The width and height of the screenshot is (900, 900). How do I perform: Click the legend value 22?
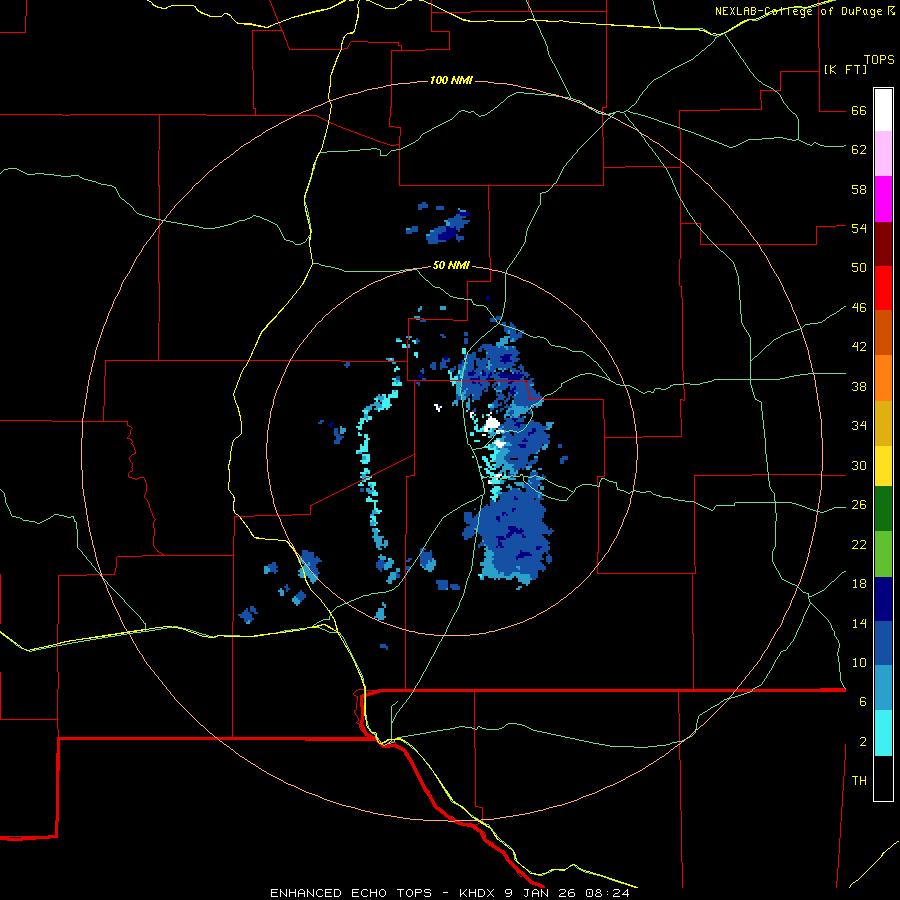pos(859,544)
